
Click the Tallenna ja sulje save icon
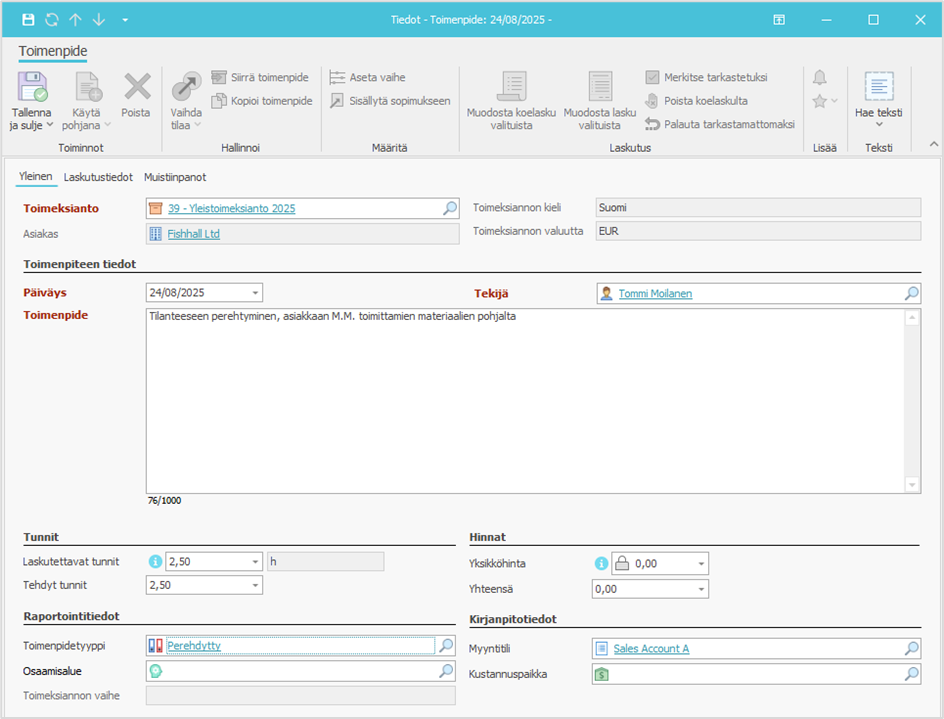32,87
